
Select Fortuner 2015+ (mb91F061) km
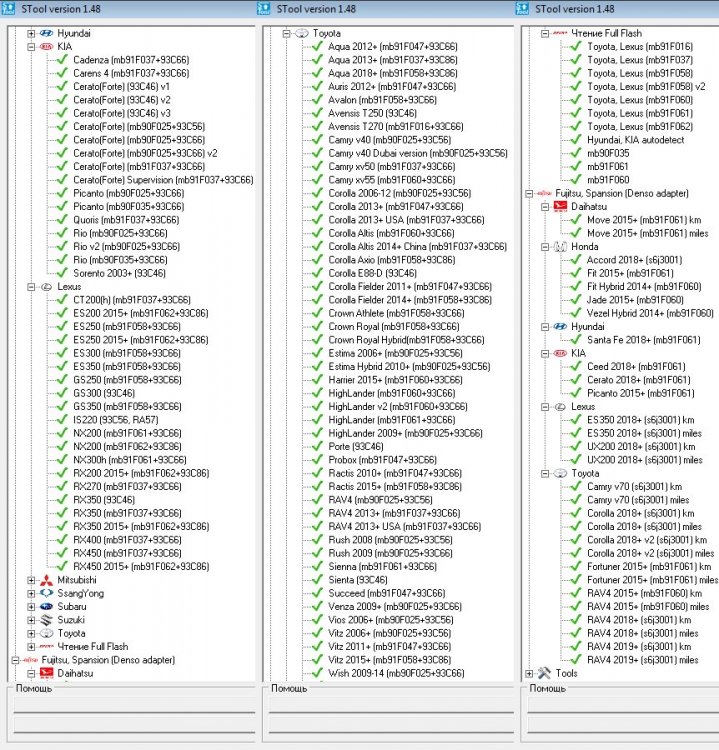[649, 567]
